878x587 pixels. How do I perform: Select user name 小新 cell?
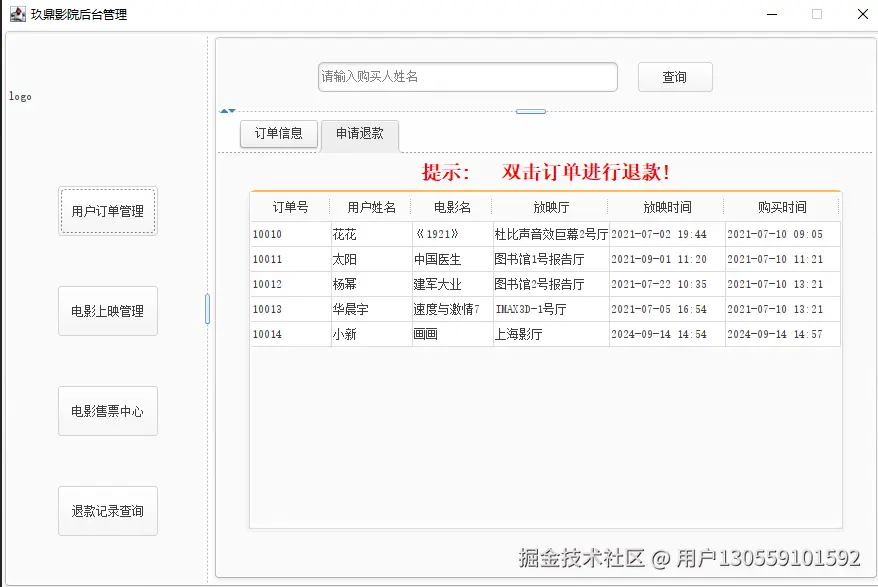click(x=372, y=334)
